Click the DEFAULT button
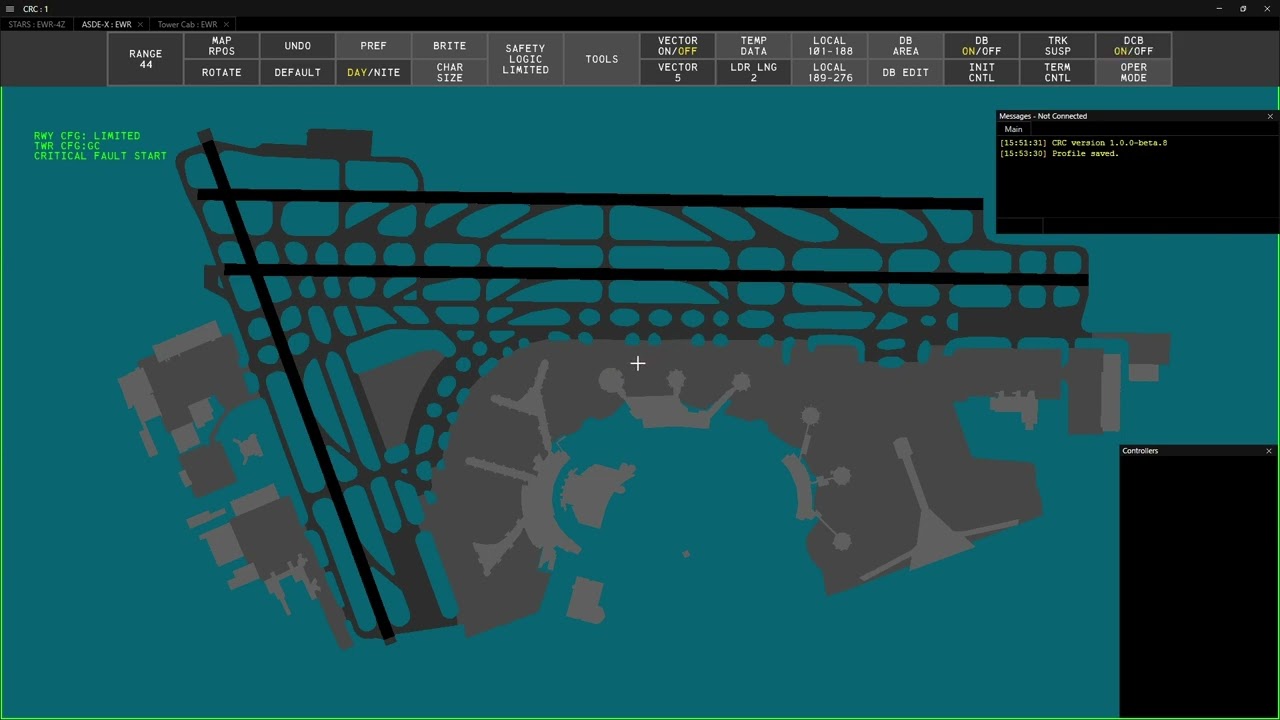The image size is (1280, 720). pyautogui.click(x=297, y=73)
